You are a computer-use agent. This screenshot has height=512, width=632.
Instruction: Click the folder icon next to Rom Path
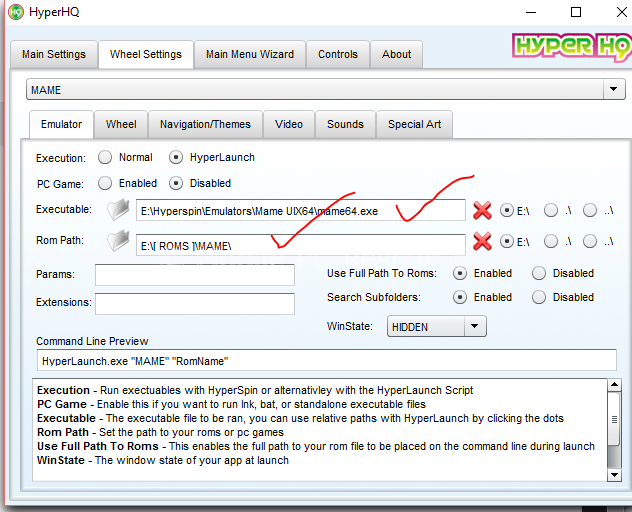click(x=120, y=243)
